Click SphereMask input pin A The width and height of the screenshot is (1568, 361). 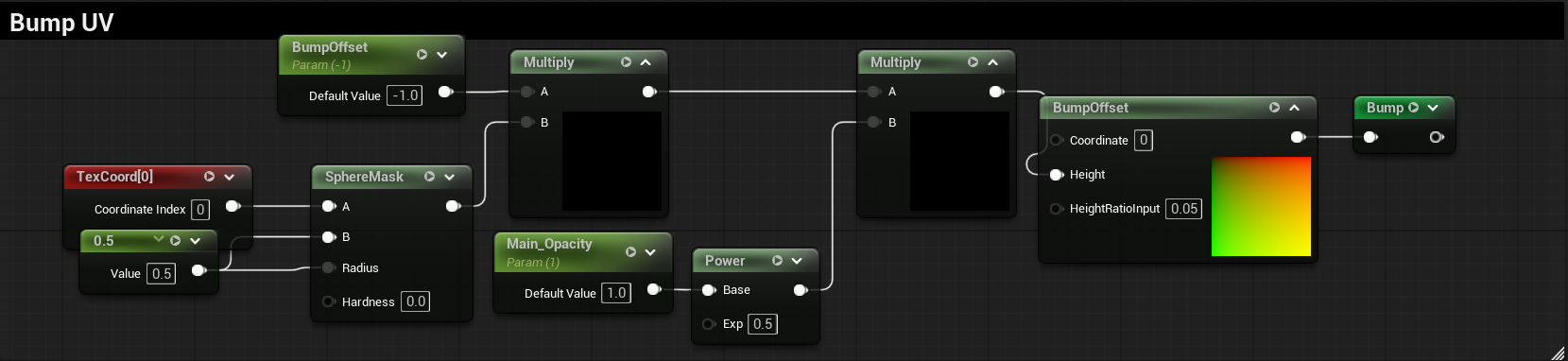click(x=329, y=206)
